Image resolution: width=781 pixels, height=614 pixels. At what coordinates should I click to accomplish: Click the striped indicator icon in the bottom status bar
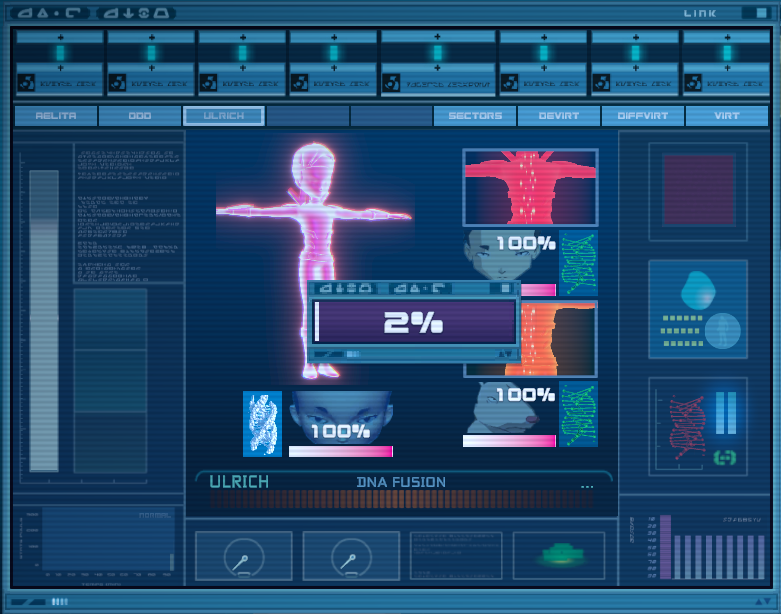point(60,602)
